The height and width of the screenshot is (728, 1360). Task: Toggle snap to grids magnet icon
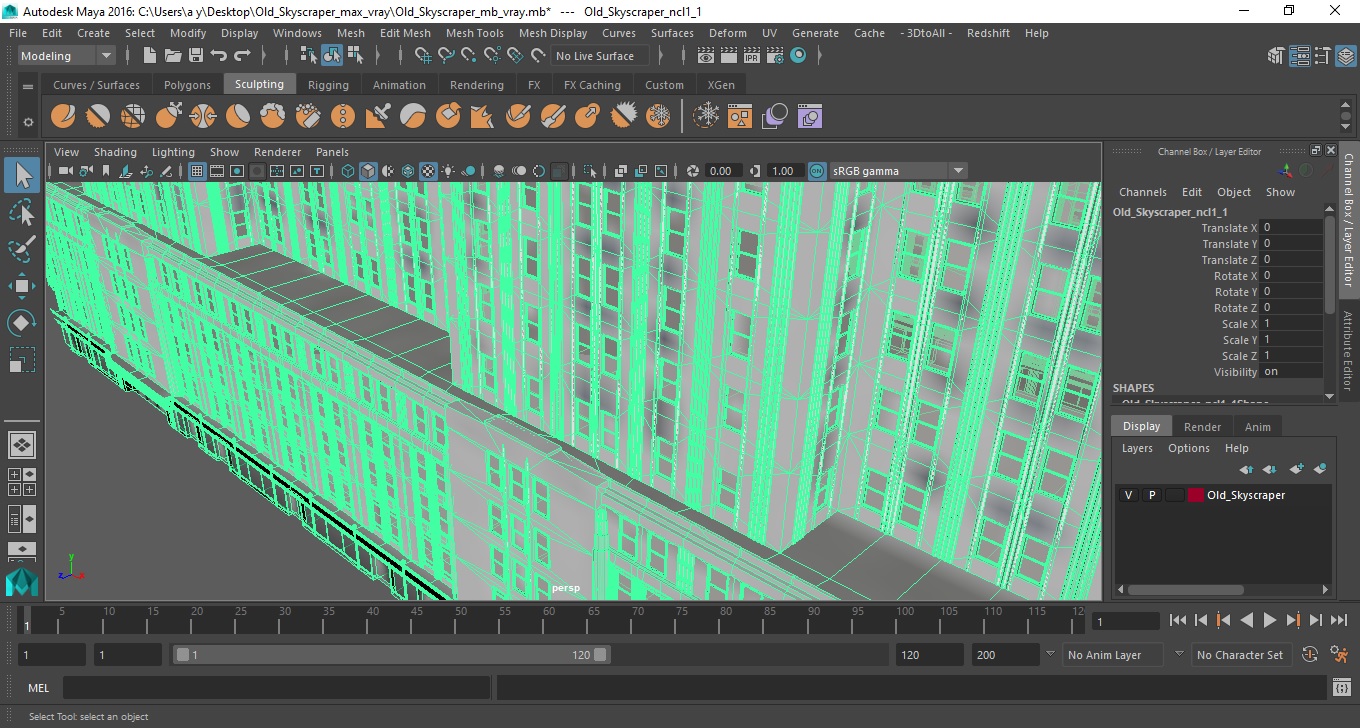pyautogui.click(x=423, y=56)
